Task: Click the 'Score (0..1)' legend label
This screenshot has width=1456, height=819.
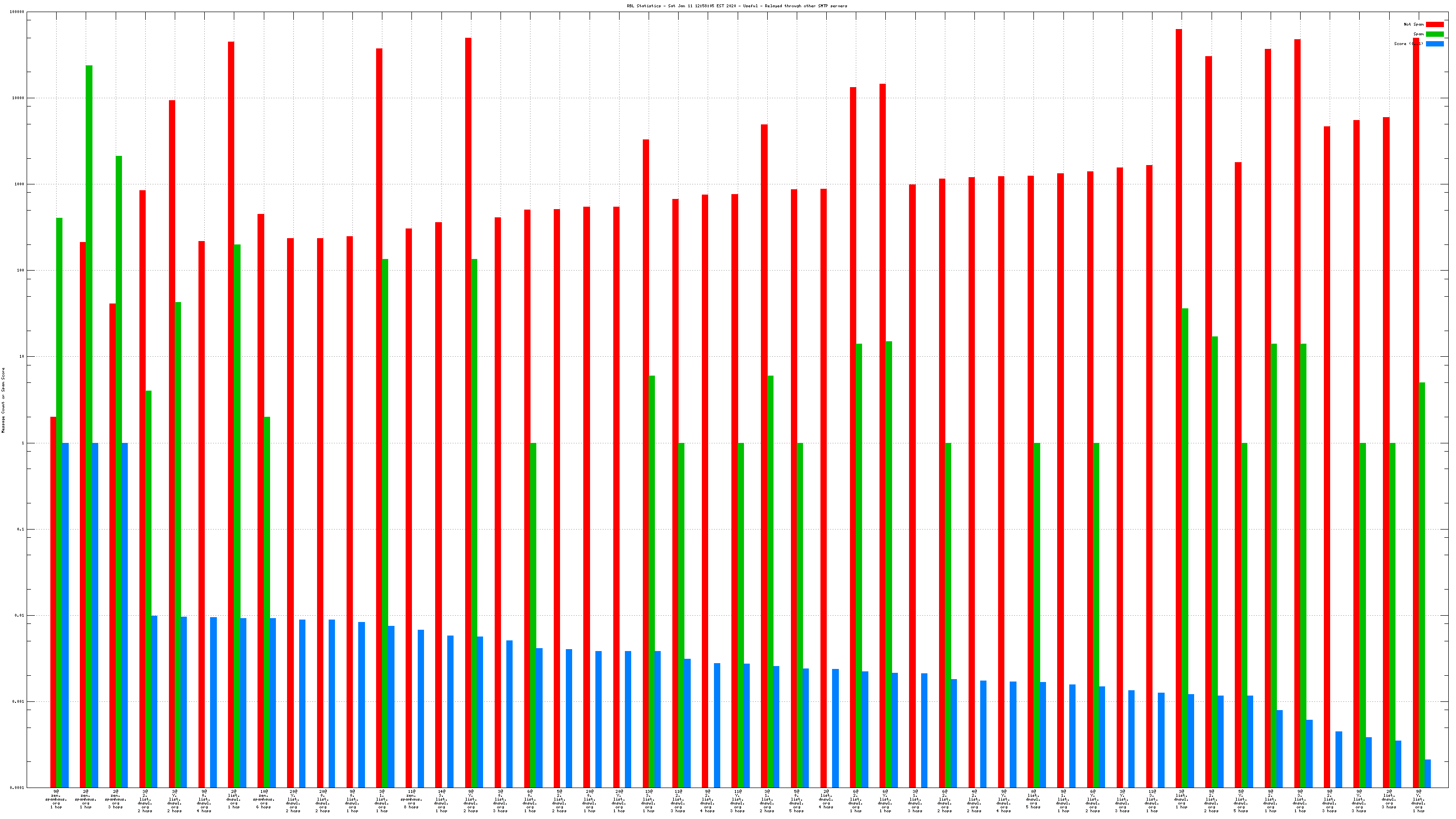Action: pos(1408,44)
